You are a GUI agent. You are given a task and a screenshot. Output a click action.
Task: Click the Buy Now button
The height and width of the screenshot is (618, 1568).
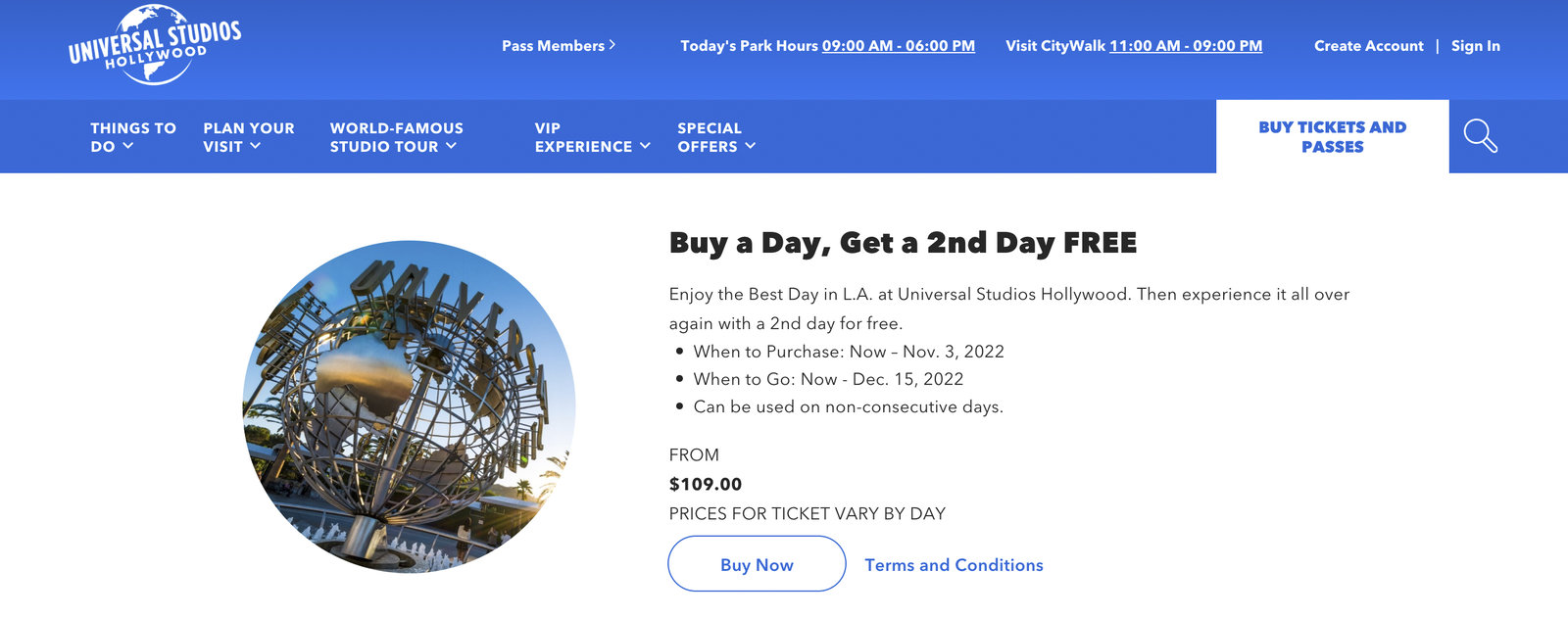tap(756, 564)
